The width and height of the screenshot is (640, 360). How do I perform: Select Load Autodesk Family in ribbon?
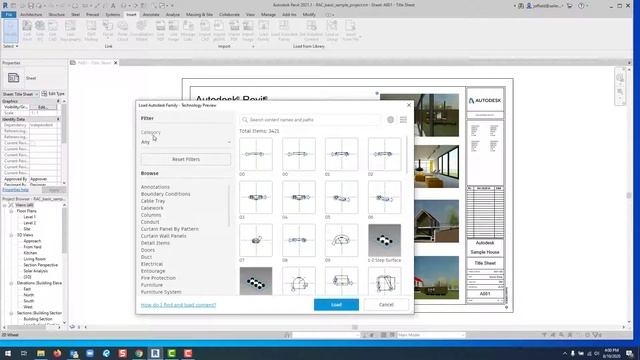[x=284, y=31]
